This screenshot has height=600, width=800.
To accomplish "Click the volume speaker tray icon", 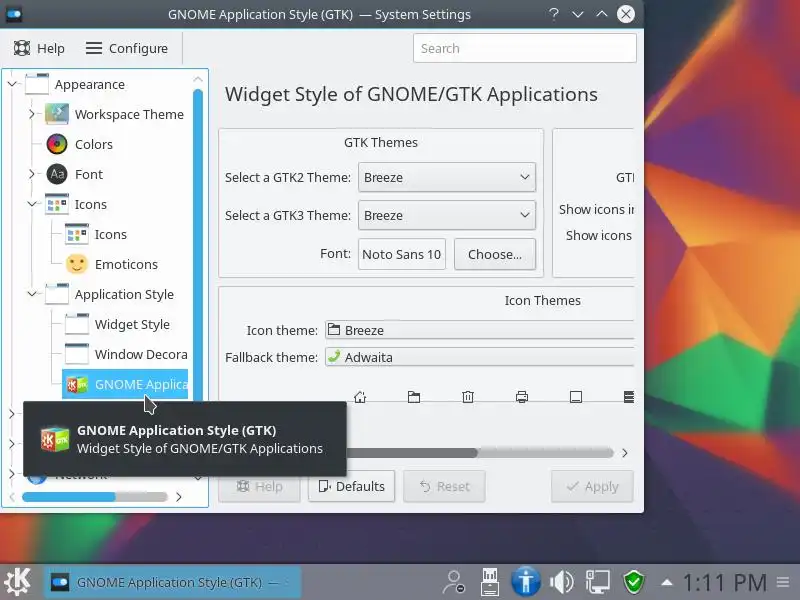I will coord(562,582).
